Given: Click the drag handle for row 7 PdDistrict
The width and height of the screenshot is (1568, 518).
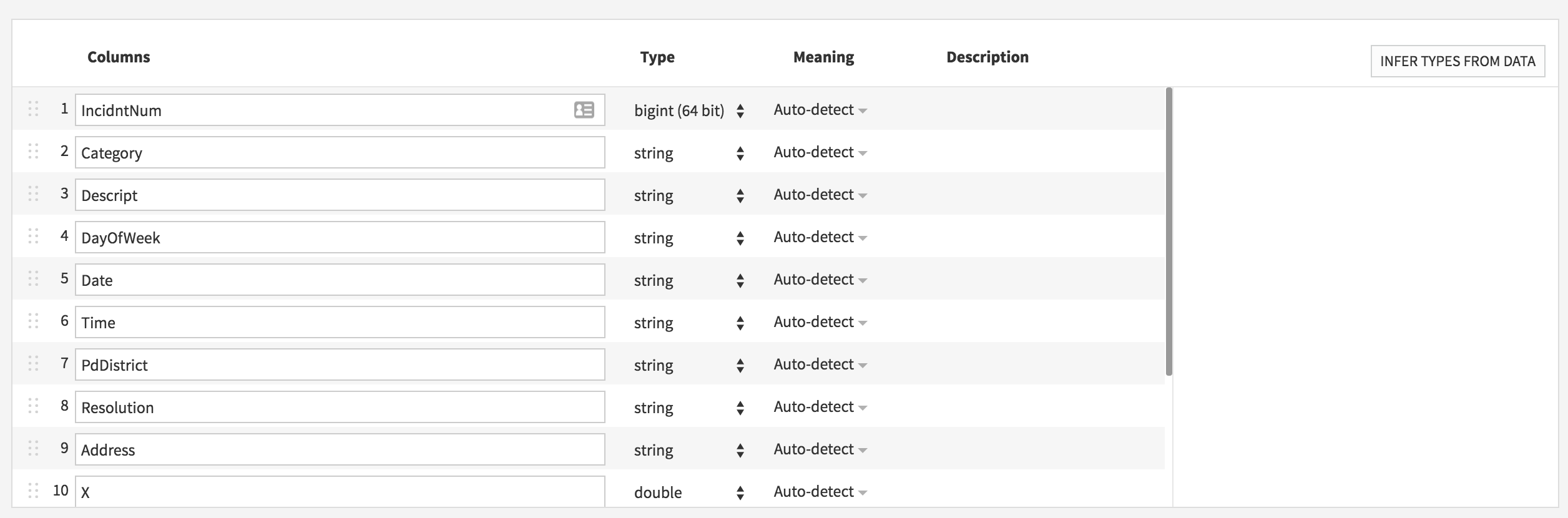Looking at the screenshot, I should tap(34, 364).
